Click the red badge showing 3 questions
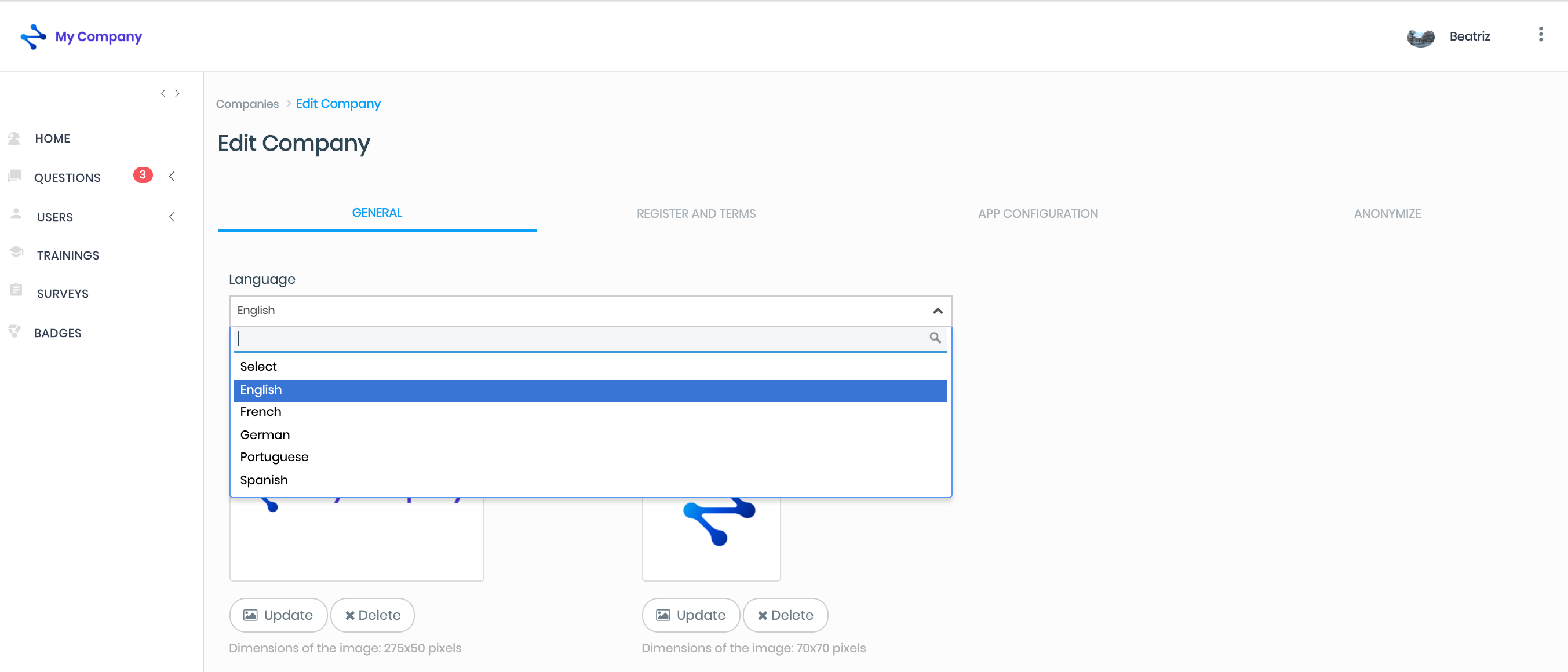 (x=143, y=175)
